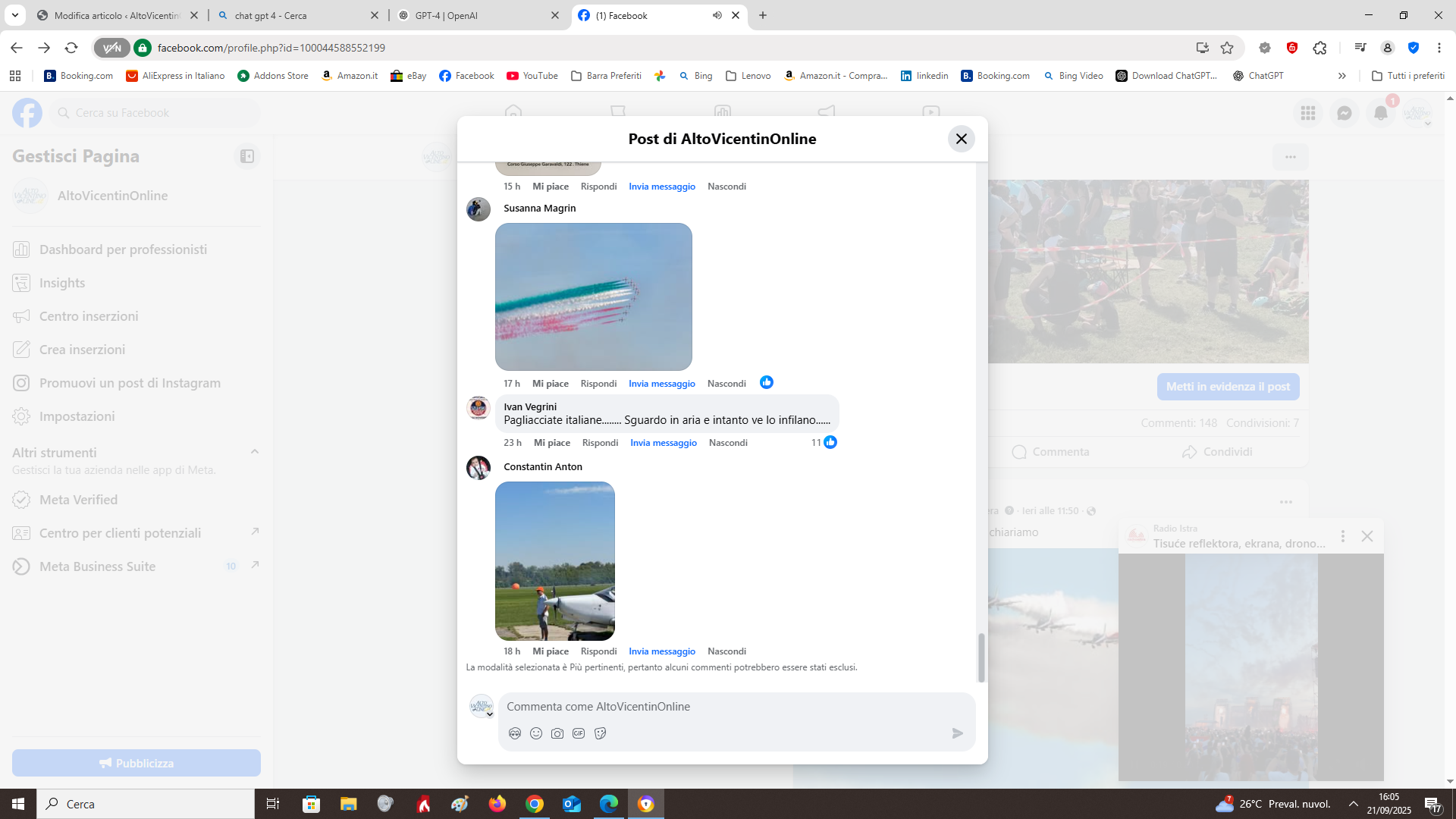Open YouTube bookmark
1456x819 pixels.
click(532, 76)
